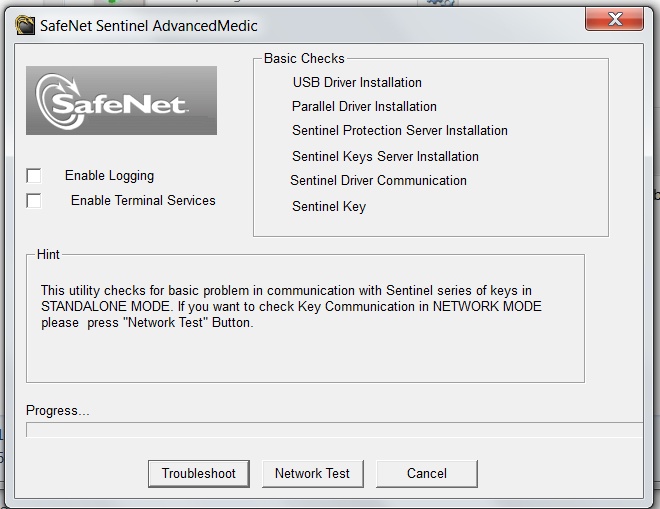
Task: Click the dialog title bar text
Action: point(147,25)
